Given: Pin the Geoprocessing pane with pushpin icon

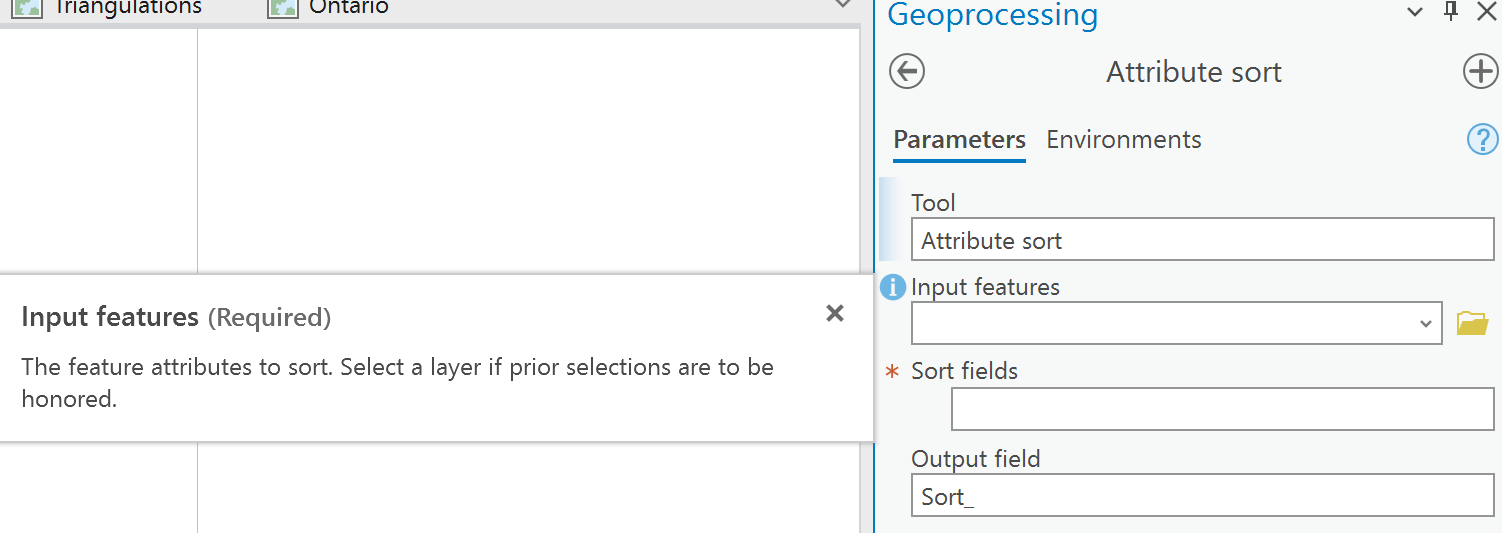Looking at the screenshot, I should tap(1451, 12).
